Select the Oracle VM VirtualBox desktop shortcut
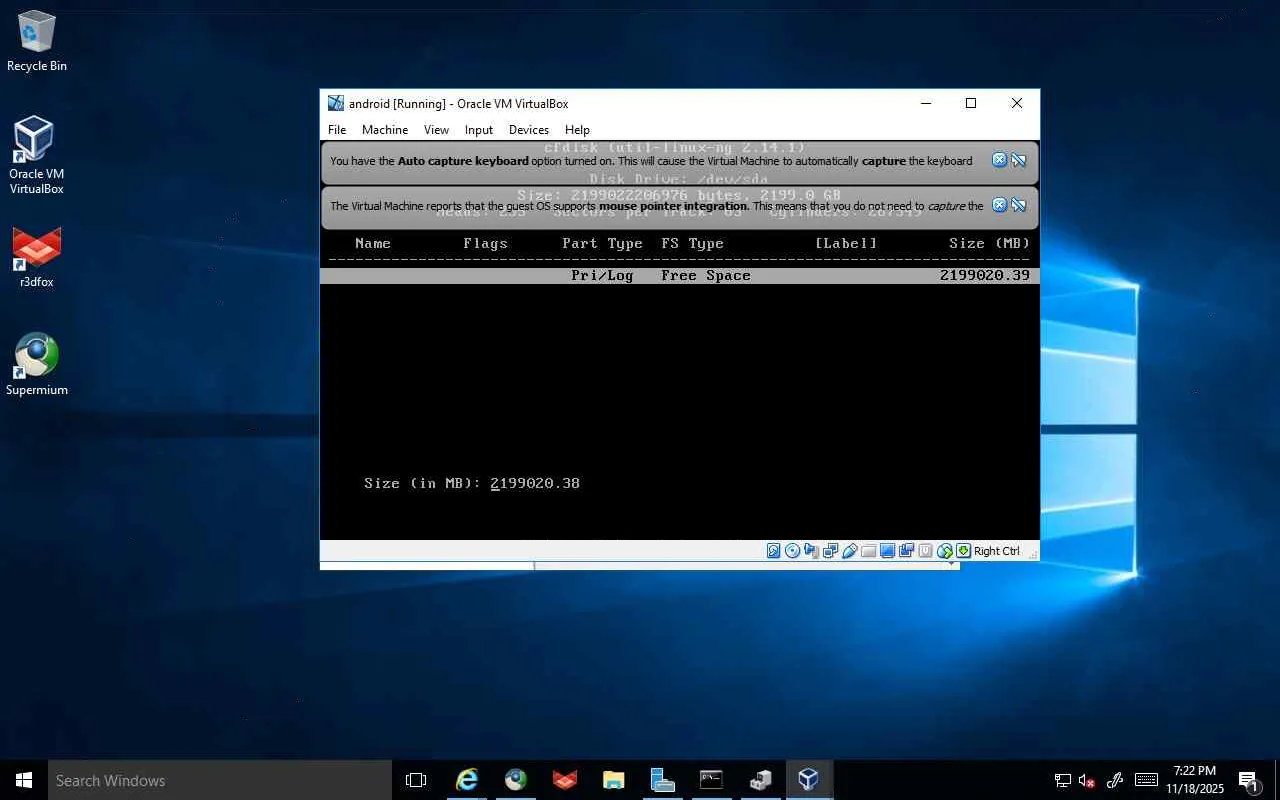Image resolution: width=1280 pixels, height=800 pixels. (x=37, y=155)
